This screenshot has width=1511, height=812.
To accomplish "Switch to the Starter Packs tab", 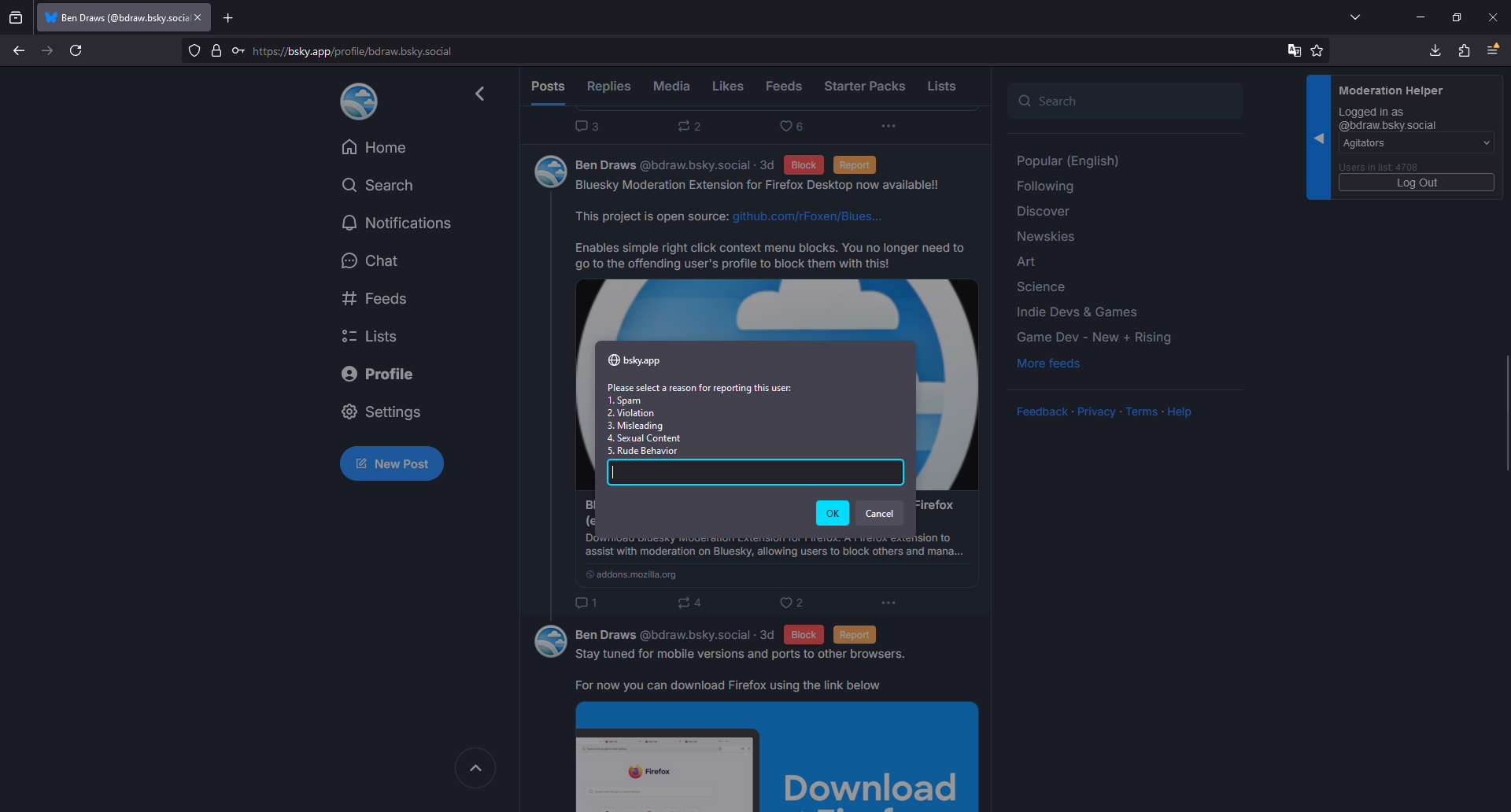I will pyautogui.click(x=864, y=87).
